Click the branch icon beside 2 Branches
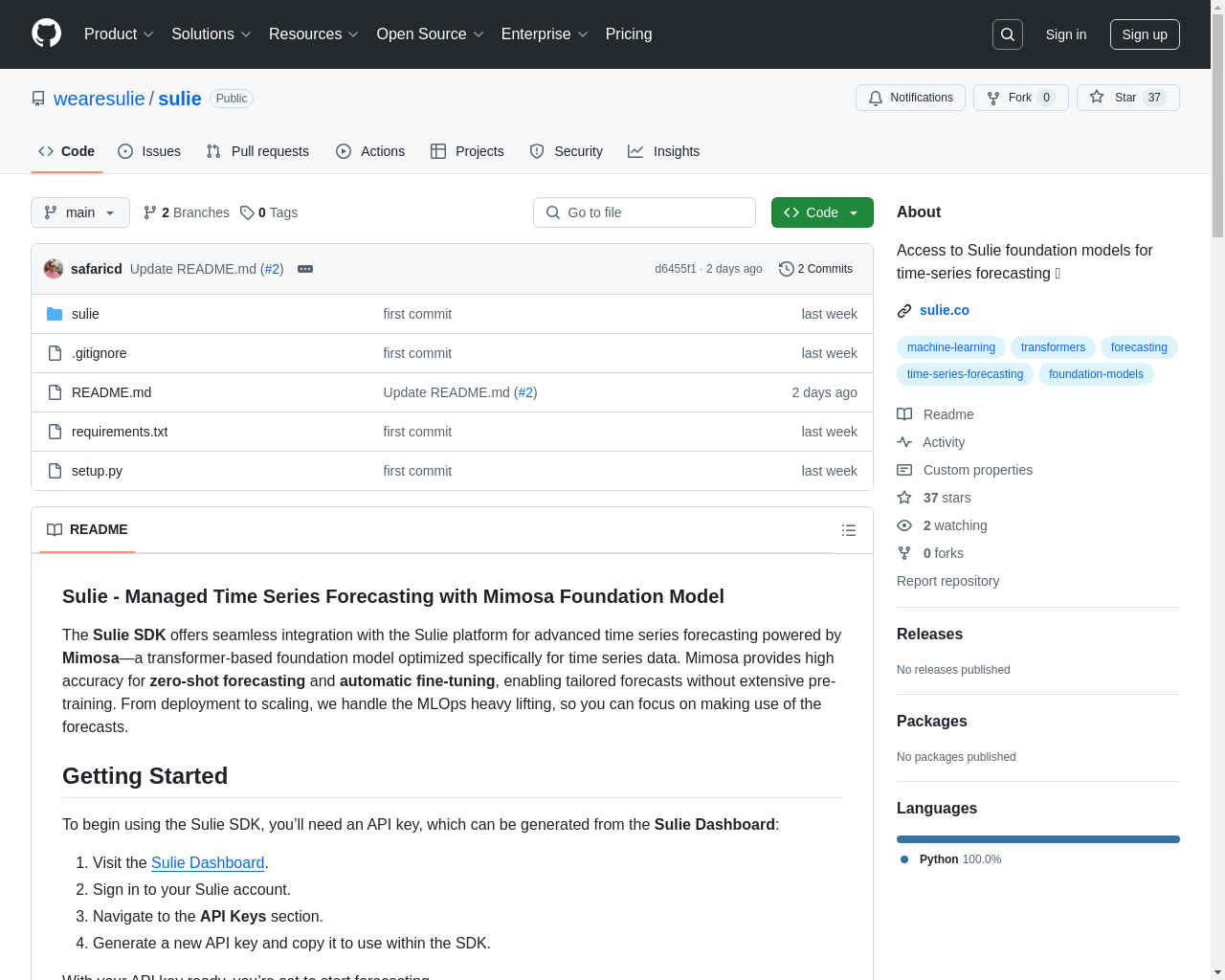 150,212
